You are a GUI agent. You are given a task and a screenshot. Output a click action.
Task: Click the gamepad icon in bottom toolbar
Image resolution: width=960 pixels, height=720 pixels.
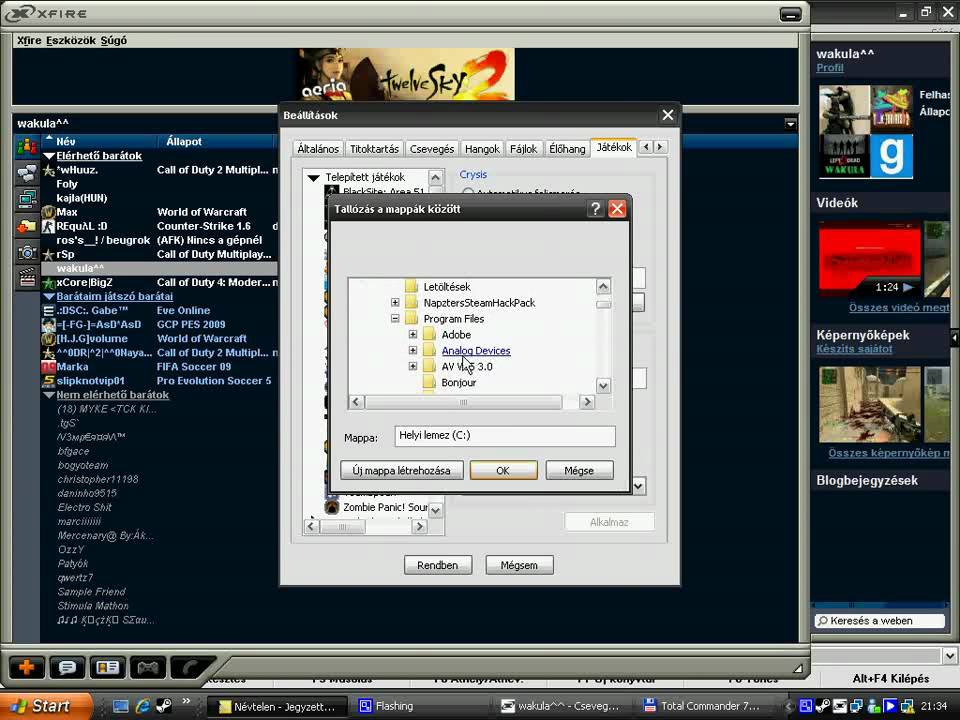click(x=148, y=667)
